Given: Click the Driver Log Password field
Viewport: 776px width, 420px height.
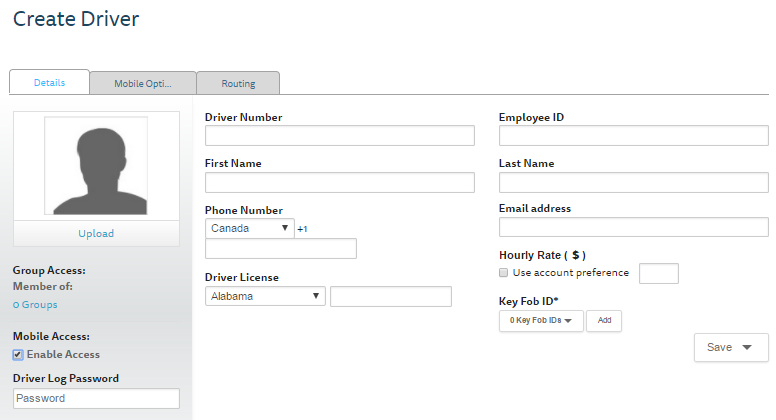Looking at the screenshot, I should click(x=96, y=398).
